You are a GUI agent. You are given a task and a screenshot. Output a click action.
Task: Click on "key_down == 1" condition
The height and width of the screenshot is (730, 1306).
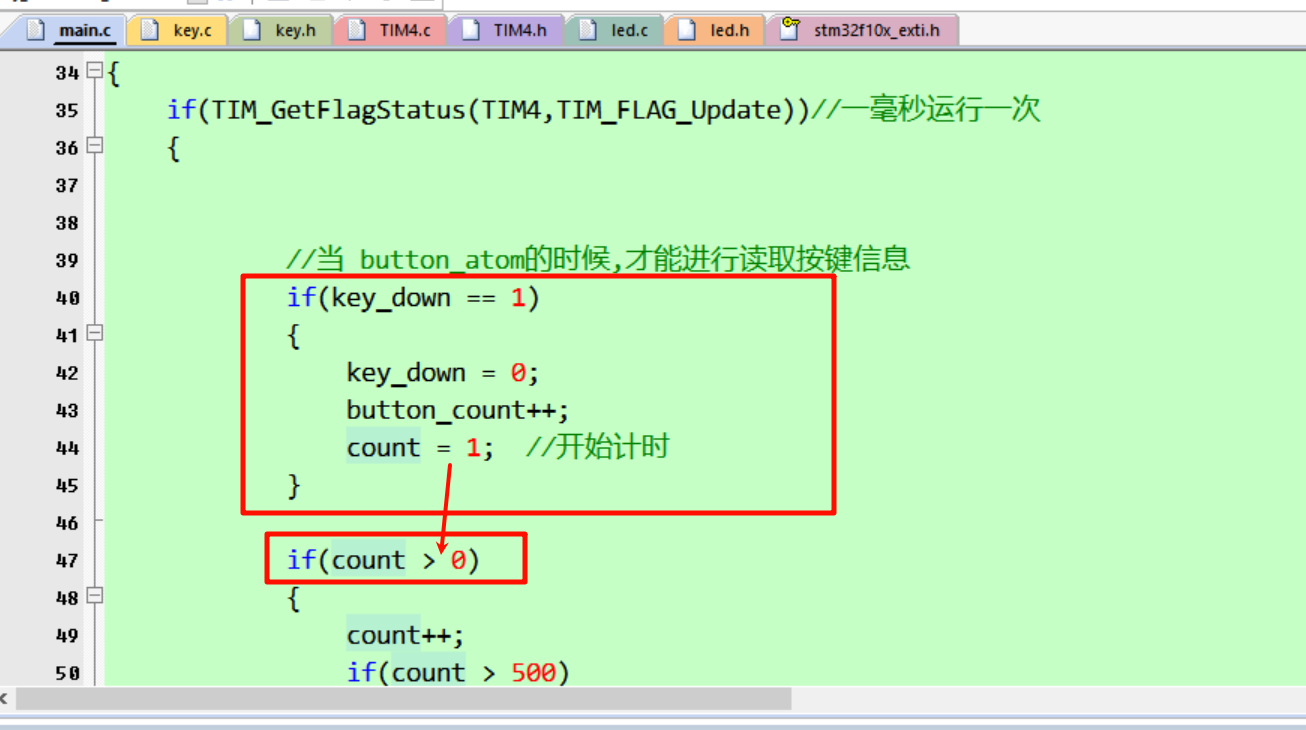click(x=428, y=298)
